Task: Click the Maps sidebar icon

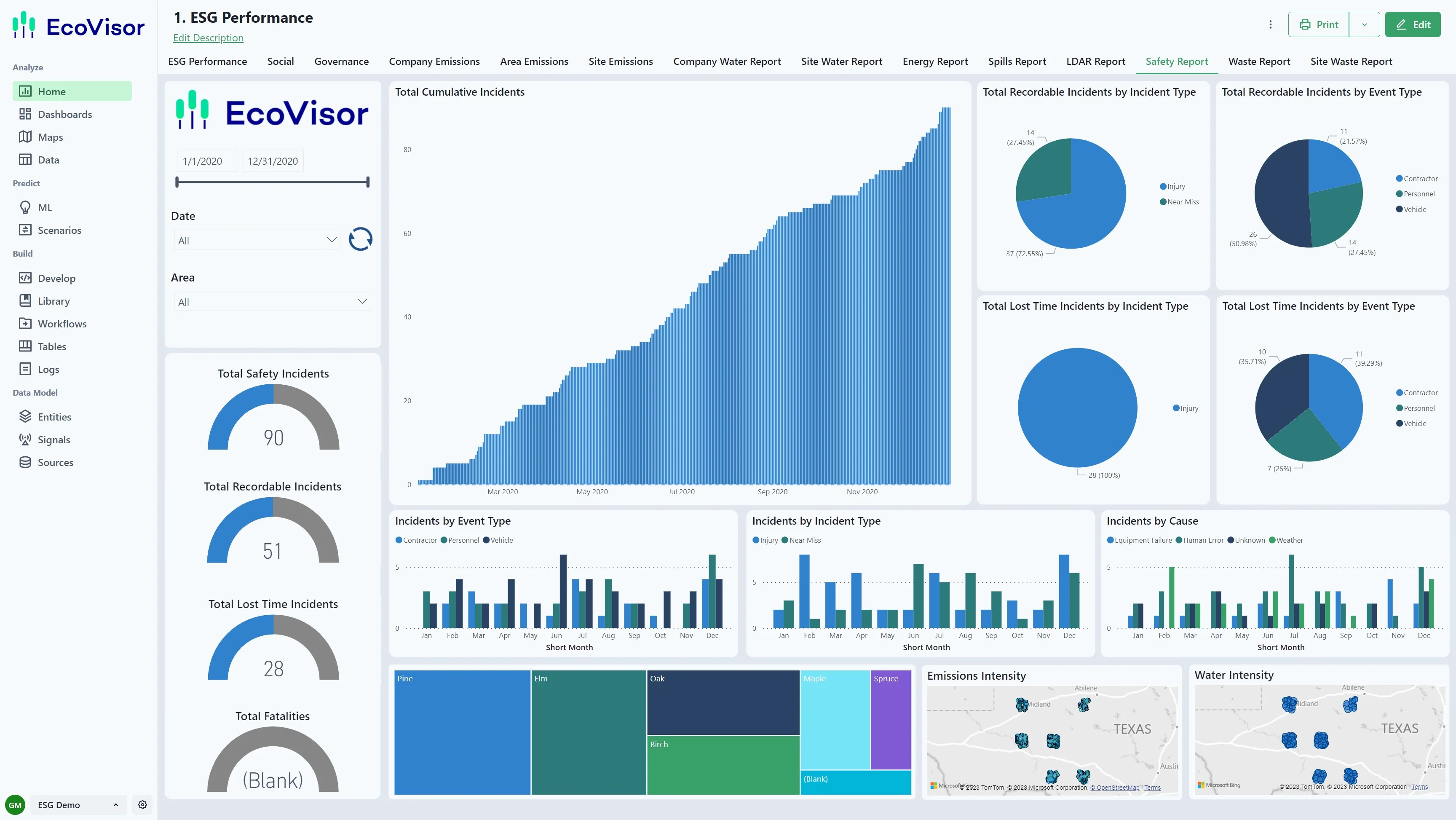Action: tap(25, 137)
